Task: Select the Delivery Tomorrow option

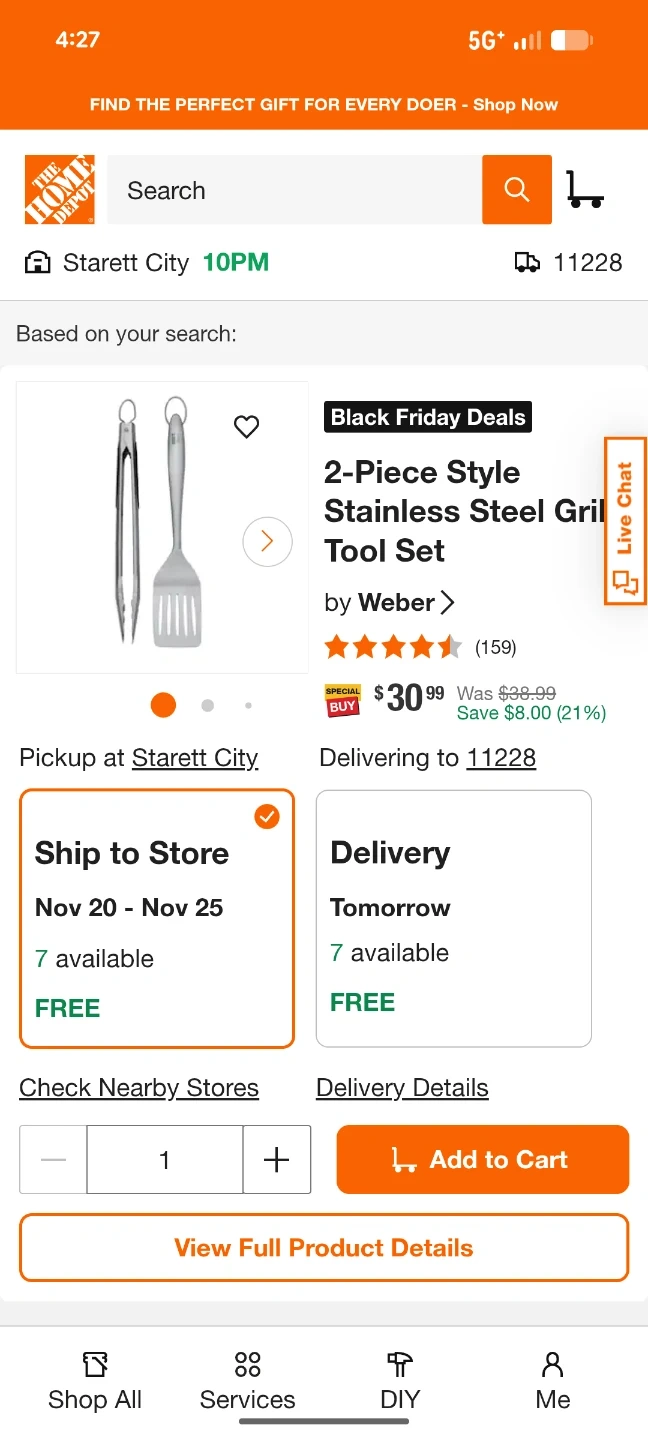Action: point(453,918)
